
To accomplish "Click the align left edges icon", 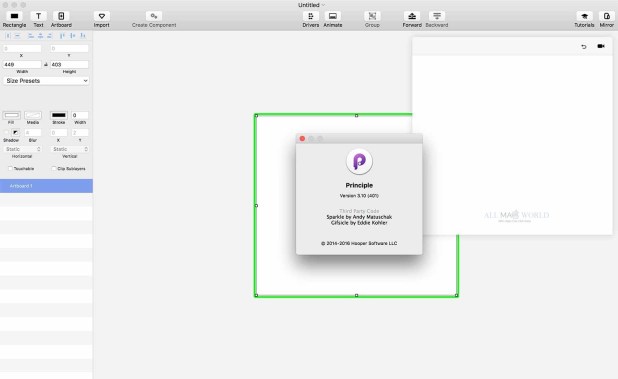I will pyautogui.click(x=31, y=36).
